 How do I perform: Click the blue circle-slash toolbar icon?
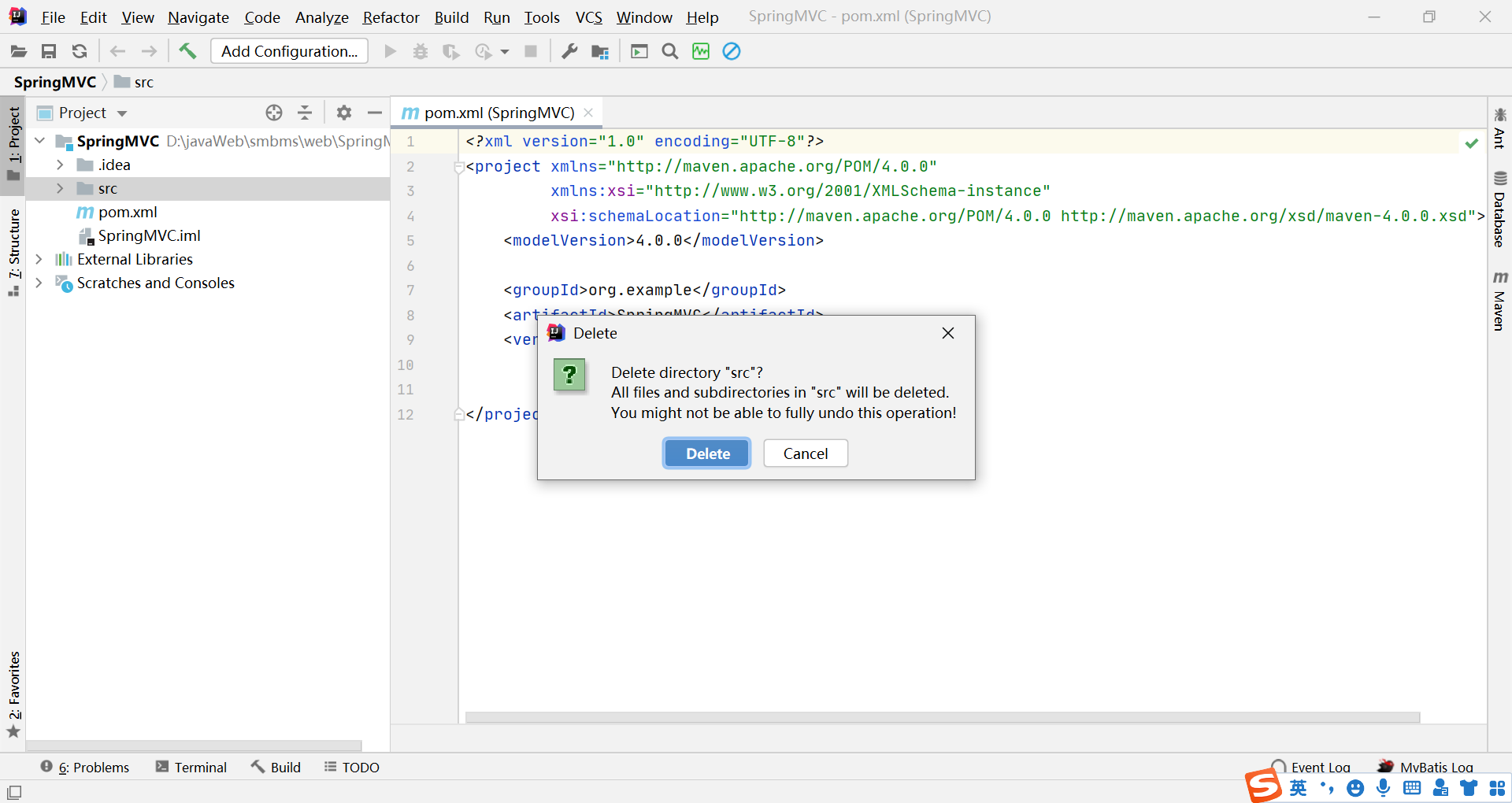pos(732,51)
